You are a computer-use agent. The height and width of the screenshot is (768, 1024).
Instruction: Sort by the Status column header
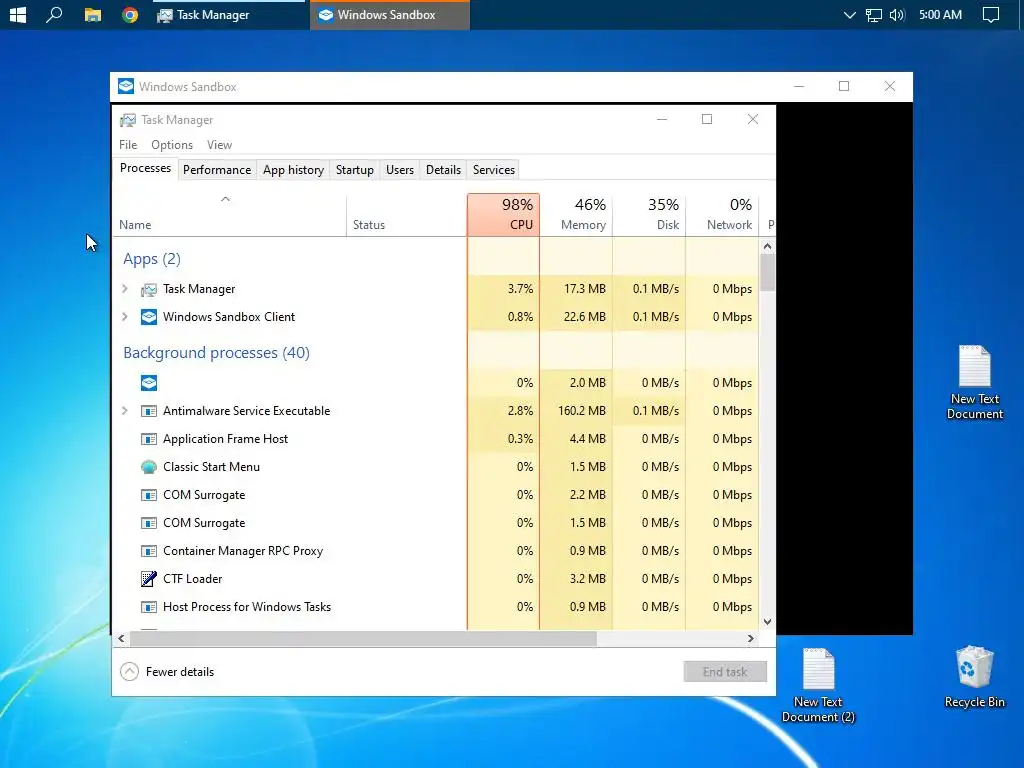(x=406, y=215)
